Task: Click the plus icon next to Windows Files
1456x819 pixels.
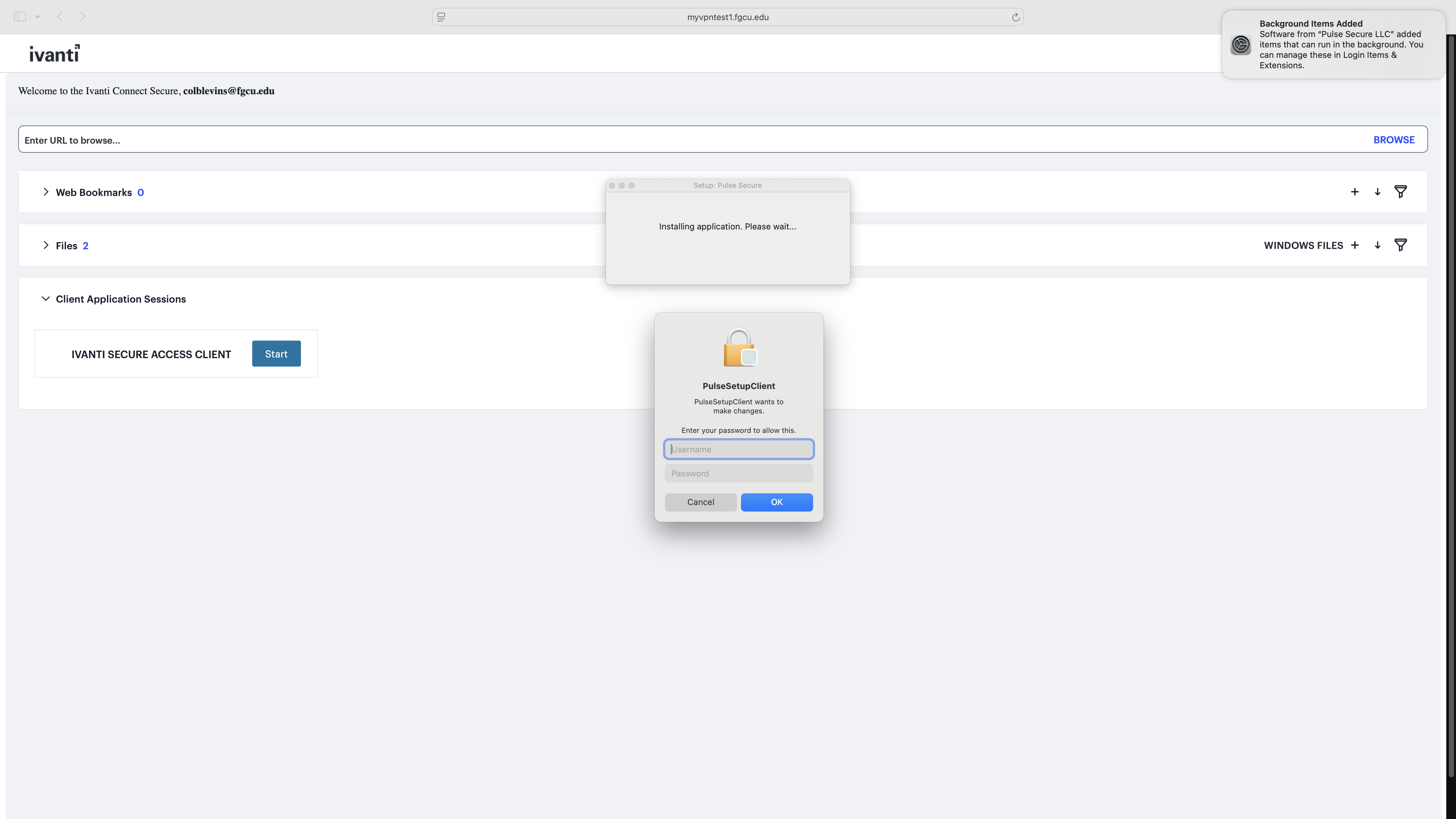Action: pos(1354,245)
